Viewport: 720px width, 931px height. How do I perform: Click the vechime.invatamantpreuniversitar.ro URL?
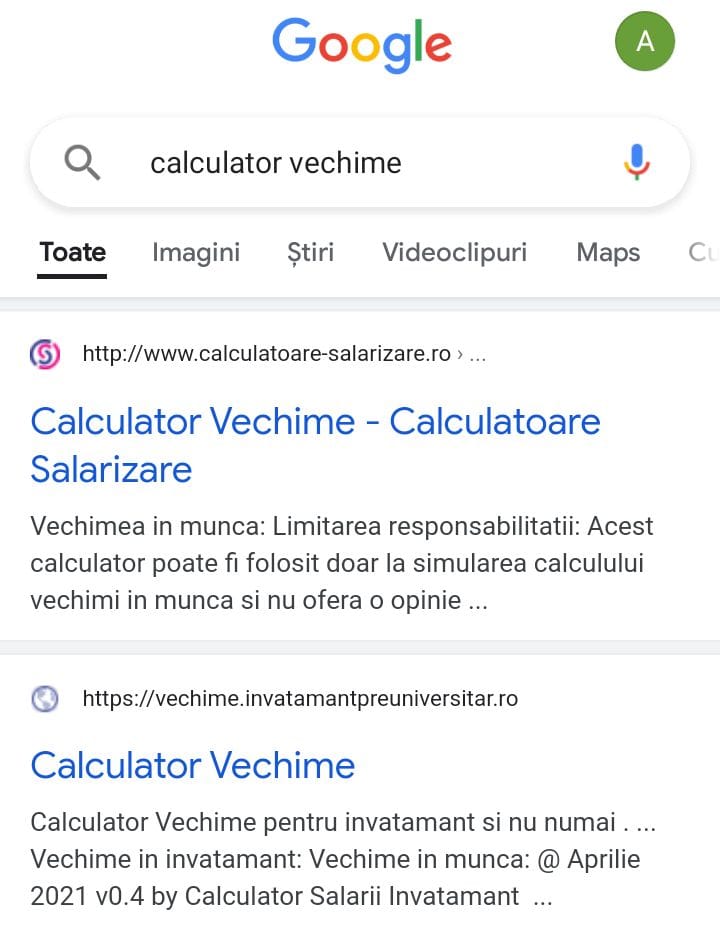(x=300, y=699)
